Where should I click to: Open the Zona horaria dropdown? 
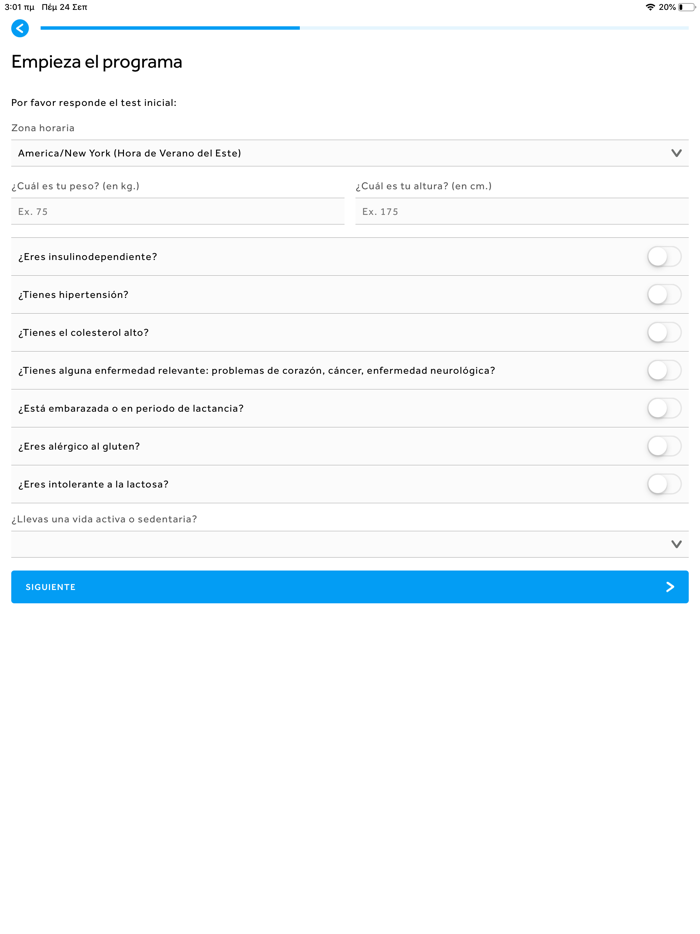pyautogui.click(x=340, y=153)
